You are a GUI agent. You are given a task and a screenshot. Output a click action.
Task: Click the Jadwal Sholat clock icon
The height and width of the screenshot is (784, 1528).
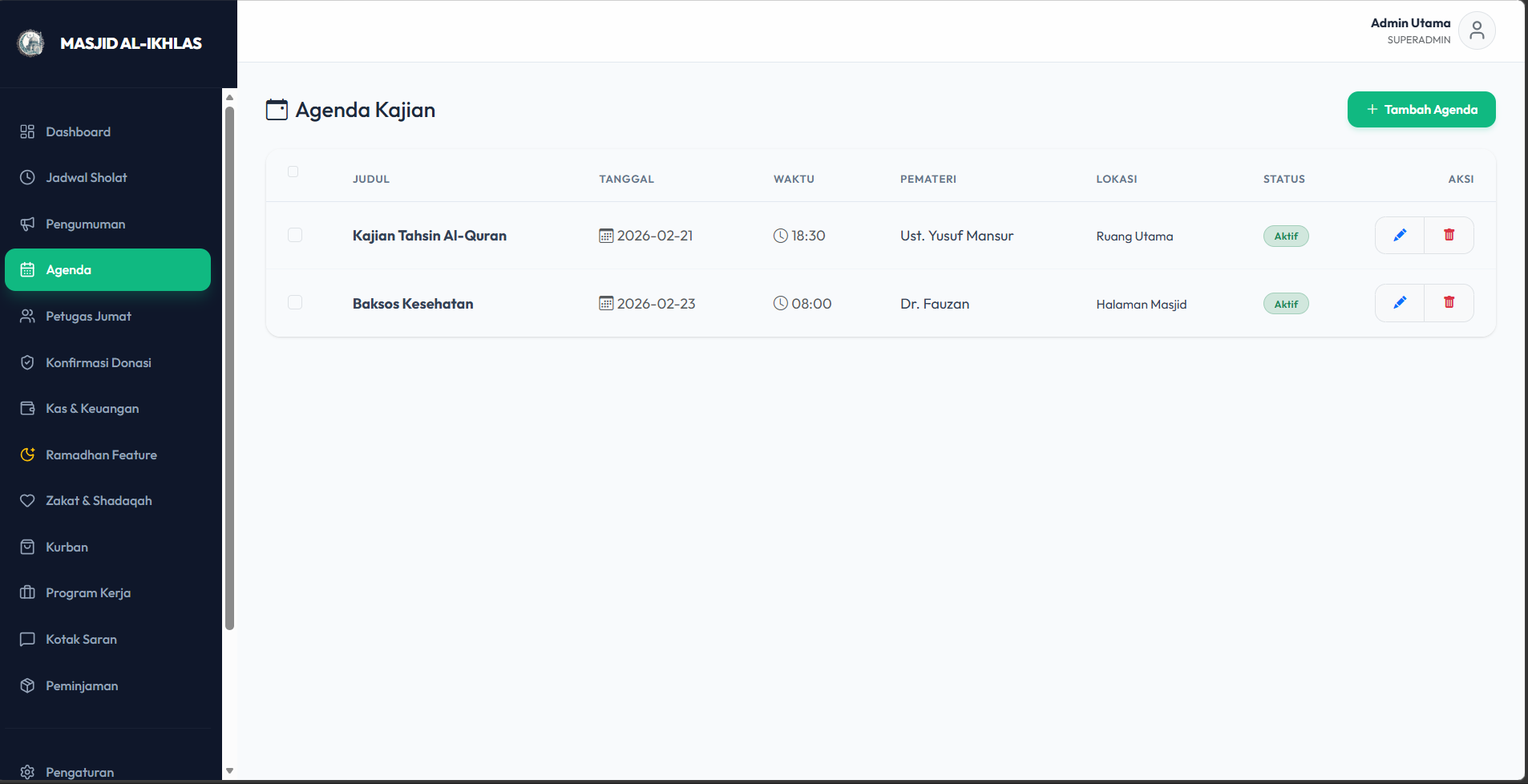[x=27, y=177]
